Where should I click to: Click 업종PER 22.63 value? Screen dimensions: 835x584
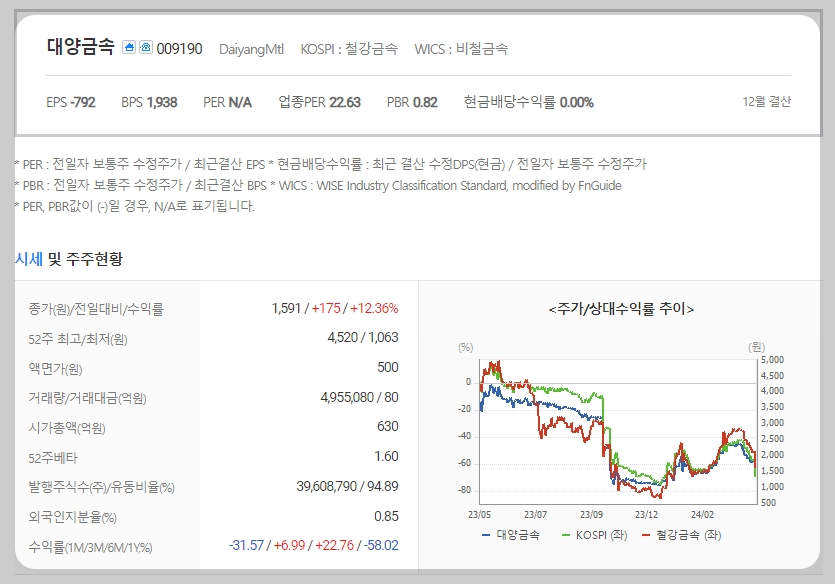(x=320, y=102)
